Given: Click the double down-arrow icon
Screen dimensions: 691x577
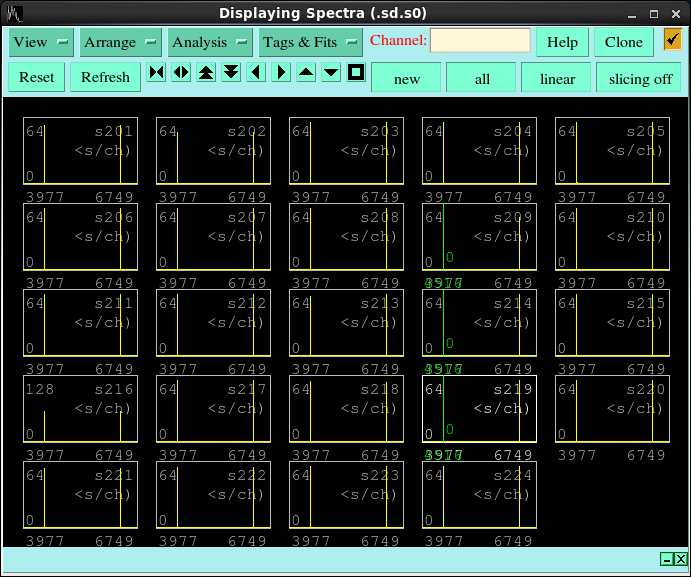Looking at the screenshot, I should [x=231, y=73].
